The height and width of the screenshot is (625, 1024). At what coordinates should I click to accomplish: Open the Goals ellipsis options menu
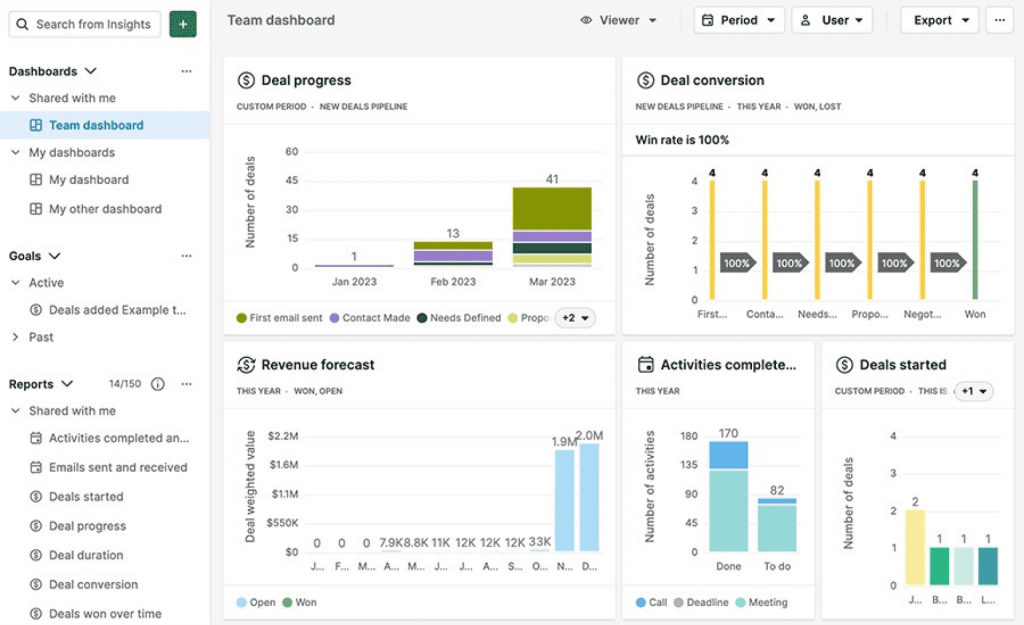pyautogui.click(x=186, y=256)
